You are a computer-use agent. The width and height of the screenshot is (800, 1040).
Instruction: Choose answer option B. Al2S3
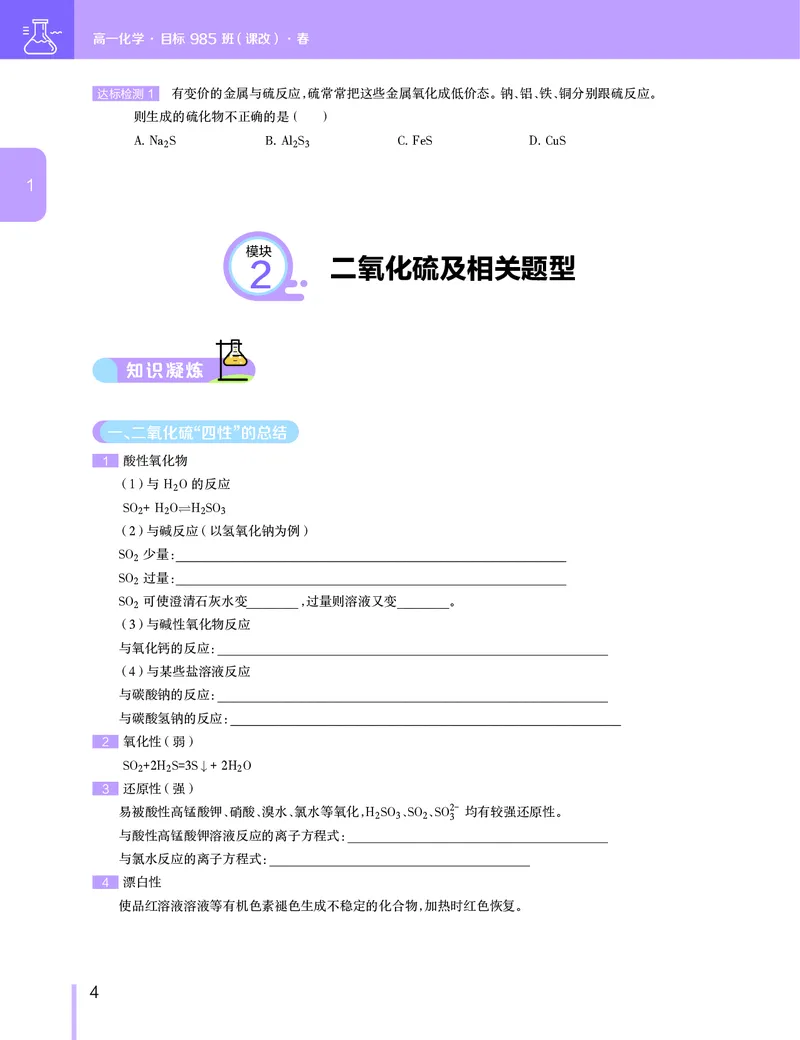287,141
